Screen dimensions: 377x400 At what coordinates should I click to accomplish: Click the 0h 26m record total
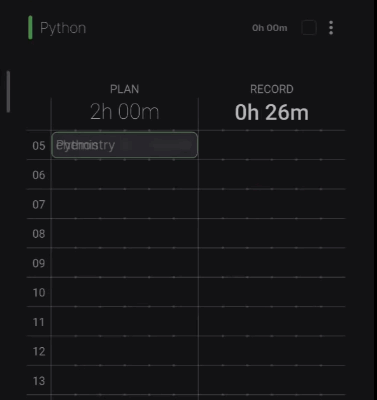click(x=272, y=112)
